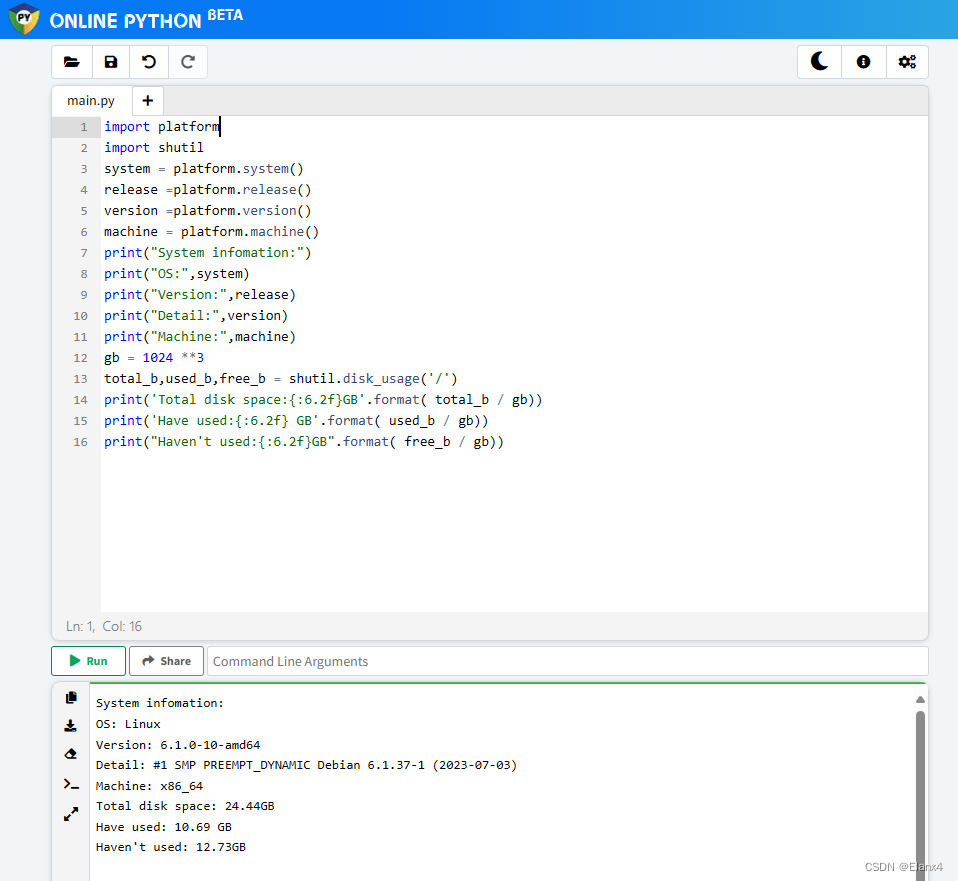Open file with the folder icon
The height and width of the screenshot is (881, 958).
click(x=72, y=62)
